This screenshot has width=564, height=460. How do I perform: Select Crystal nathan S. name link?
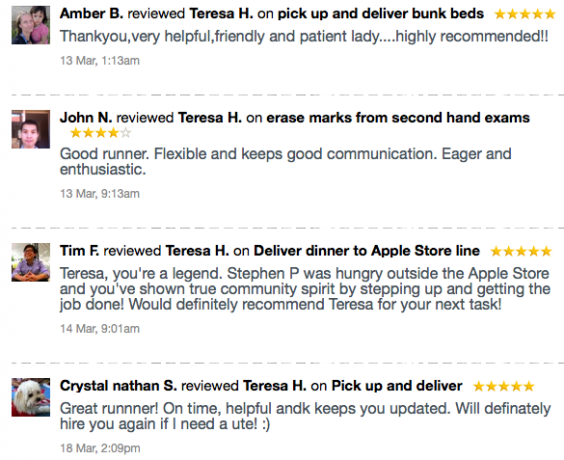(x=118, y=386)
